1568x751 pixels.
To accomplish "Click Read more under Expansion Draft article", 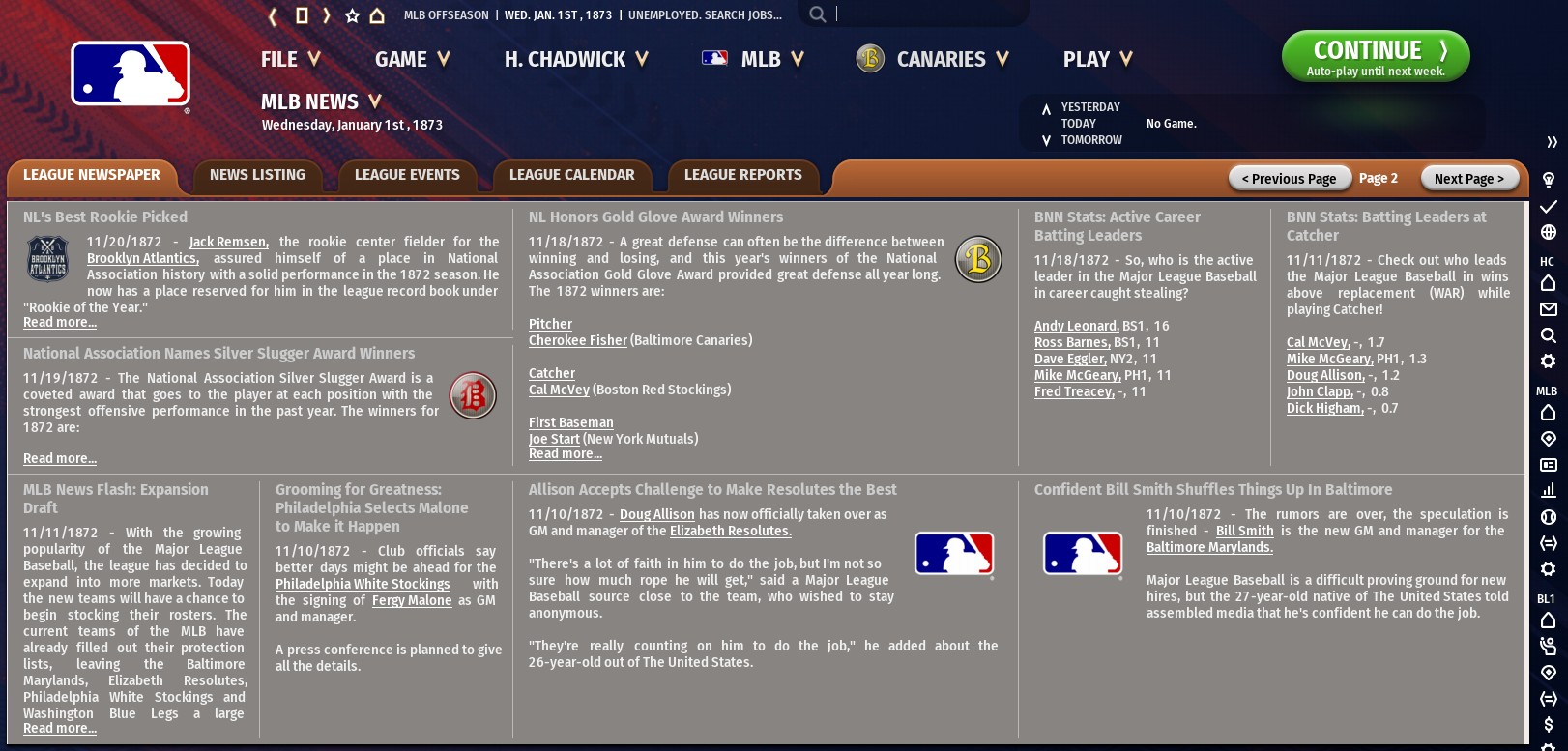I will click(60, 728).
